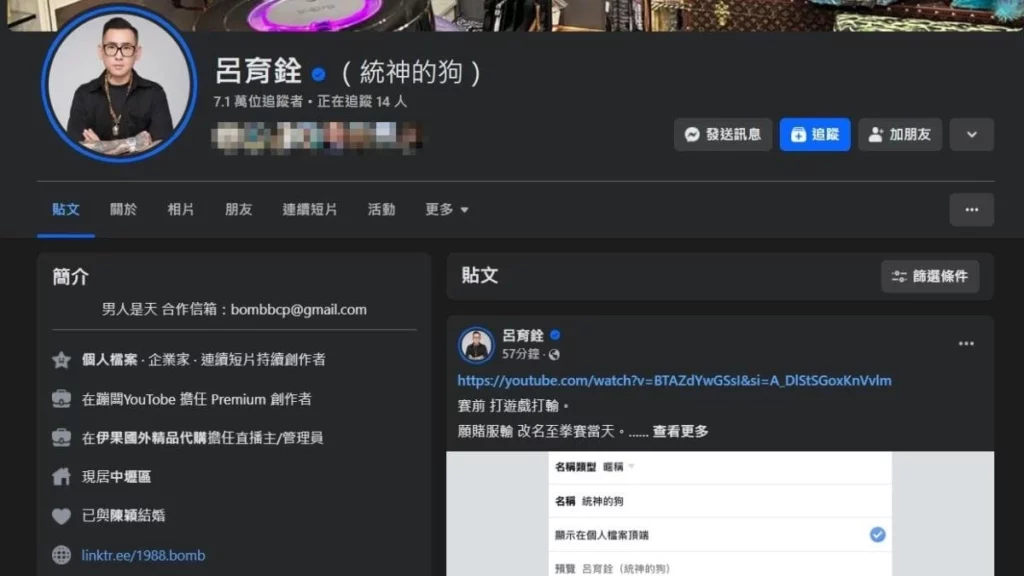Open the YouTube link in the post
This screenshot has height=576, width=1024.
coord(674,381)
